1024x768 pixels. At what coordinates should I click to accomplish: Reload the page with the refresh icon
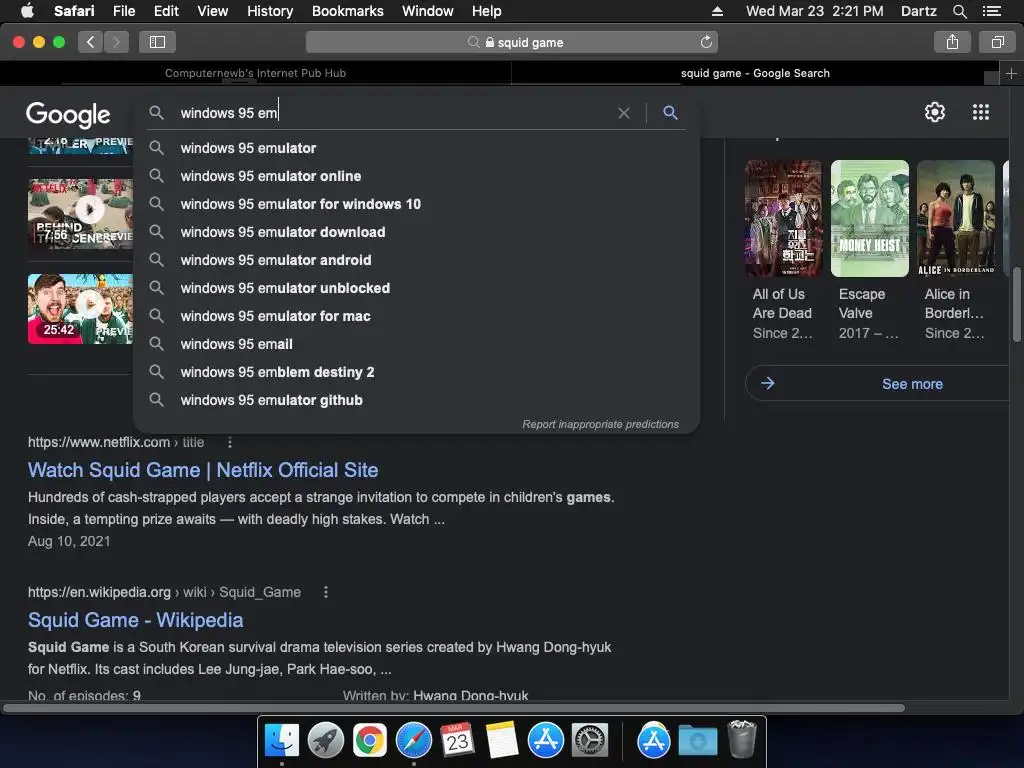pyautogui.click(x=706, y=42)
